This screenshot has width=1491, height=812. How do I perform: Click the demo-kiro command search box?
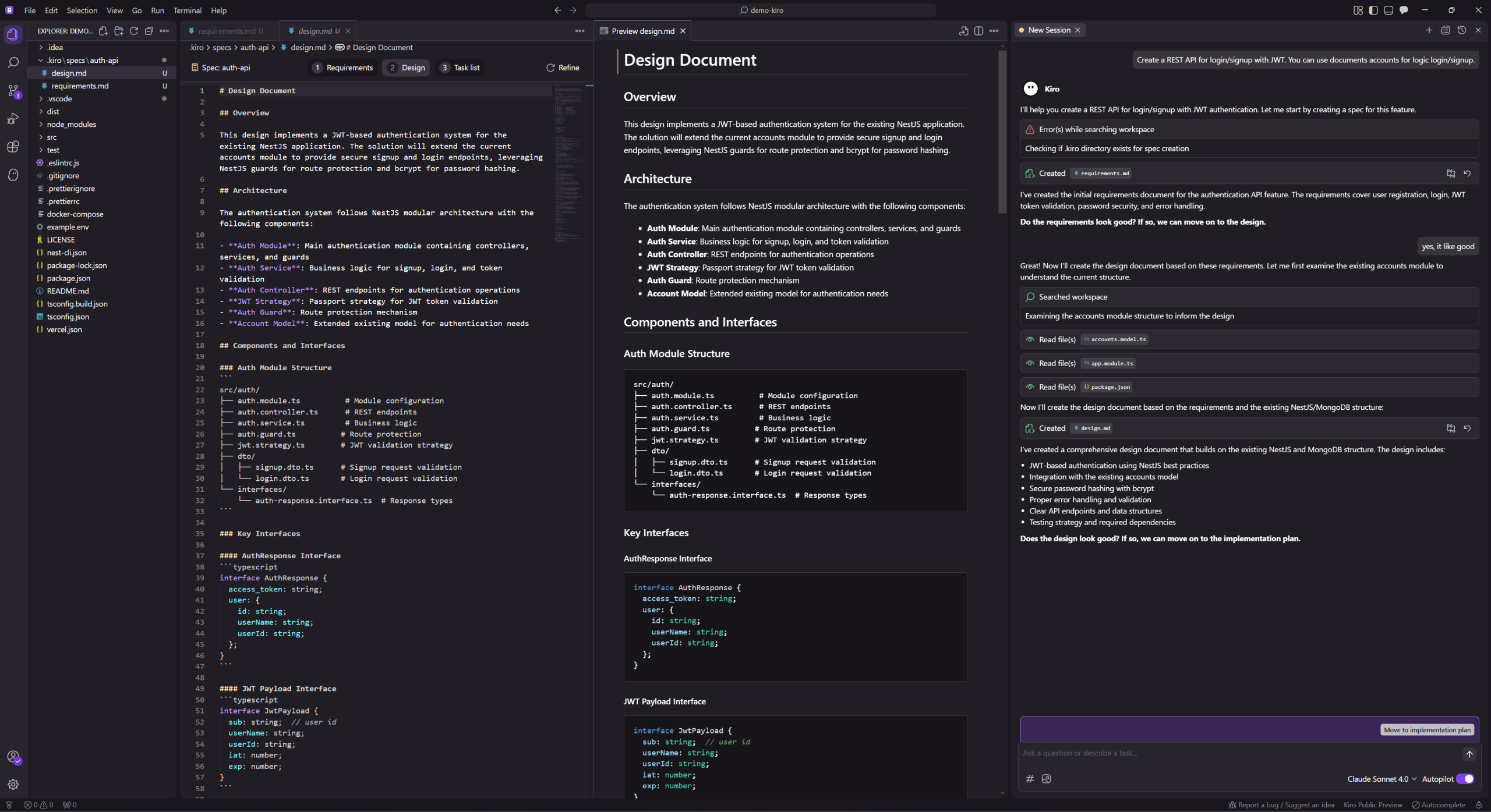click(761, 10)
